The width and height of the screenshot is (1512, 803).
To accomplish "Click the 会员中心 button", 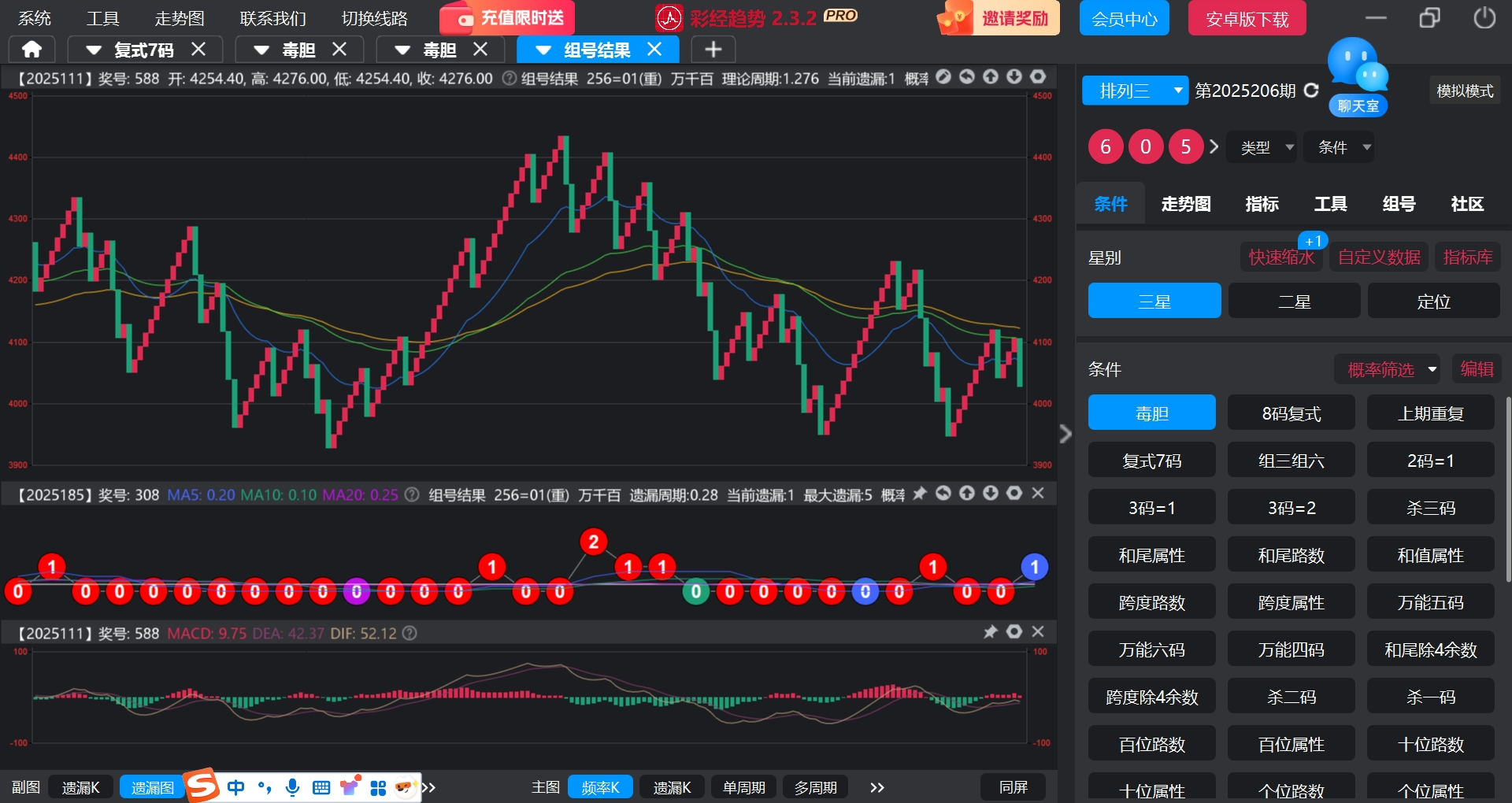I will pos(1124,18).
